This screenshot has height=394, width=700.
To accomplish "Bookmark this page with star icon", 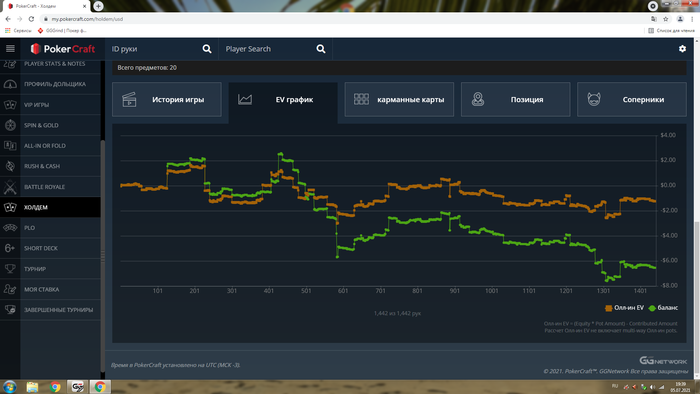I will pos(666,19).
